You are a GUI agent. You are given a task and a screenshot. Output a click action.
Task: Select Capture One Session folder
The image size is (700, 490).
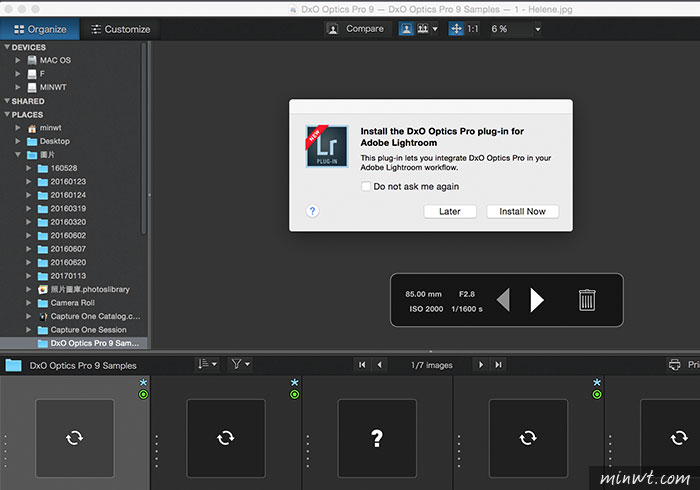click(x=88, y=330)
